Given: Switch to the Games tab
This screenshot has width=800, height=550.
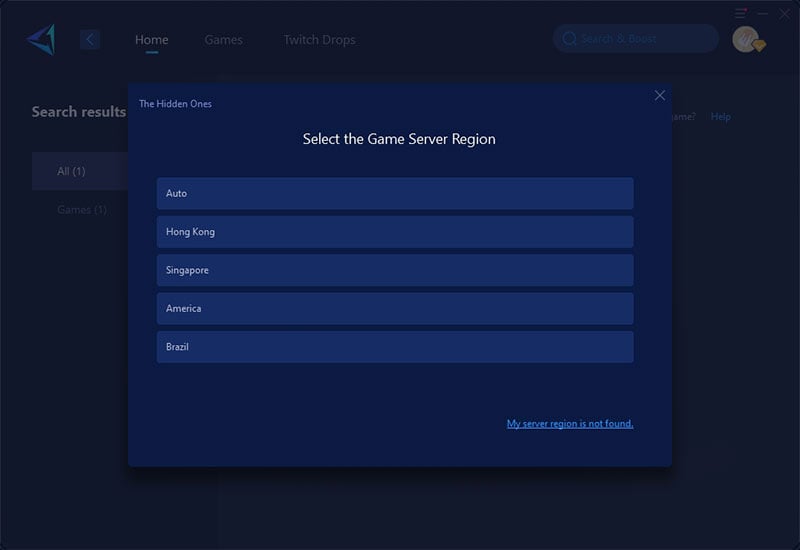Looking at the screenshot, I should [x=223, y=40].
